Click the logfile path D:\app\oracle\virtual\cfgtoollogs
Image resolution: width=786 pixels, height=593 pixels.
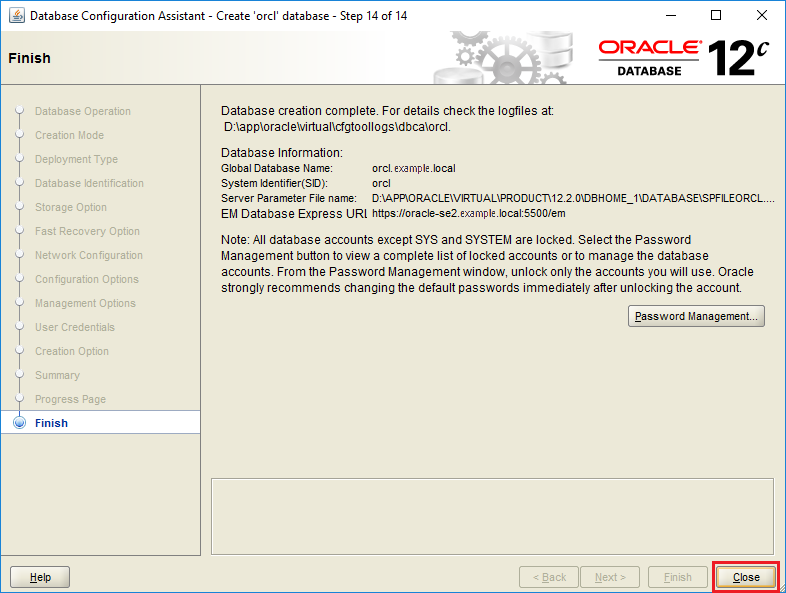(337, 127)
